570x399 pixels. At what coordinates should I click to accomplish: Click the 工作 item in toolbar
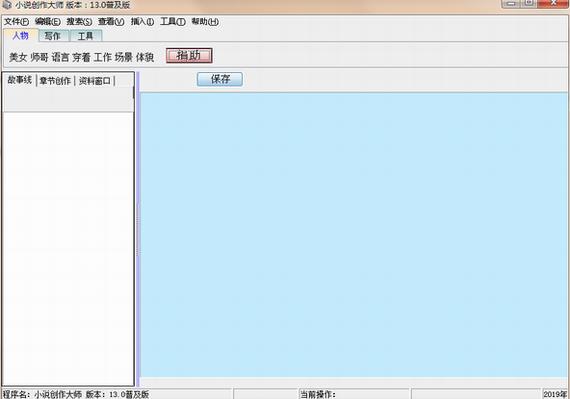pos(103,57)
